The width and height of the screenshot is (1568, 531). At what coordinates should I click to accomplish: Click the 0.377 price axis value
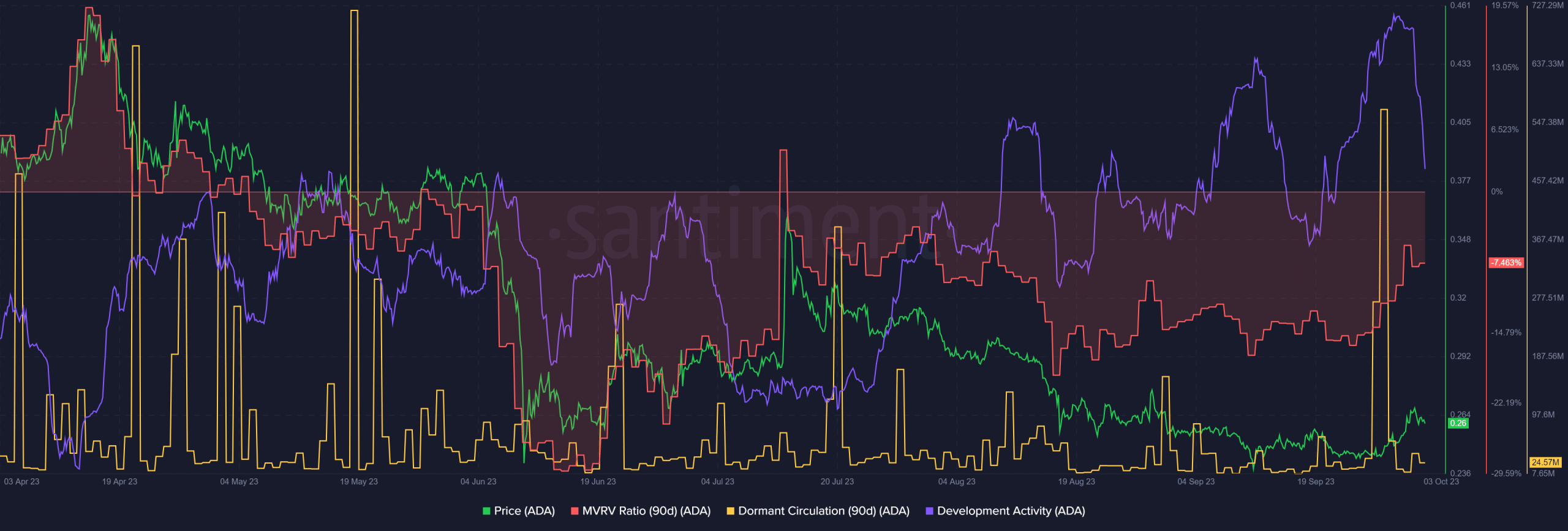coord(1460,180)
